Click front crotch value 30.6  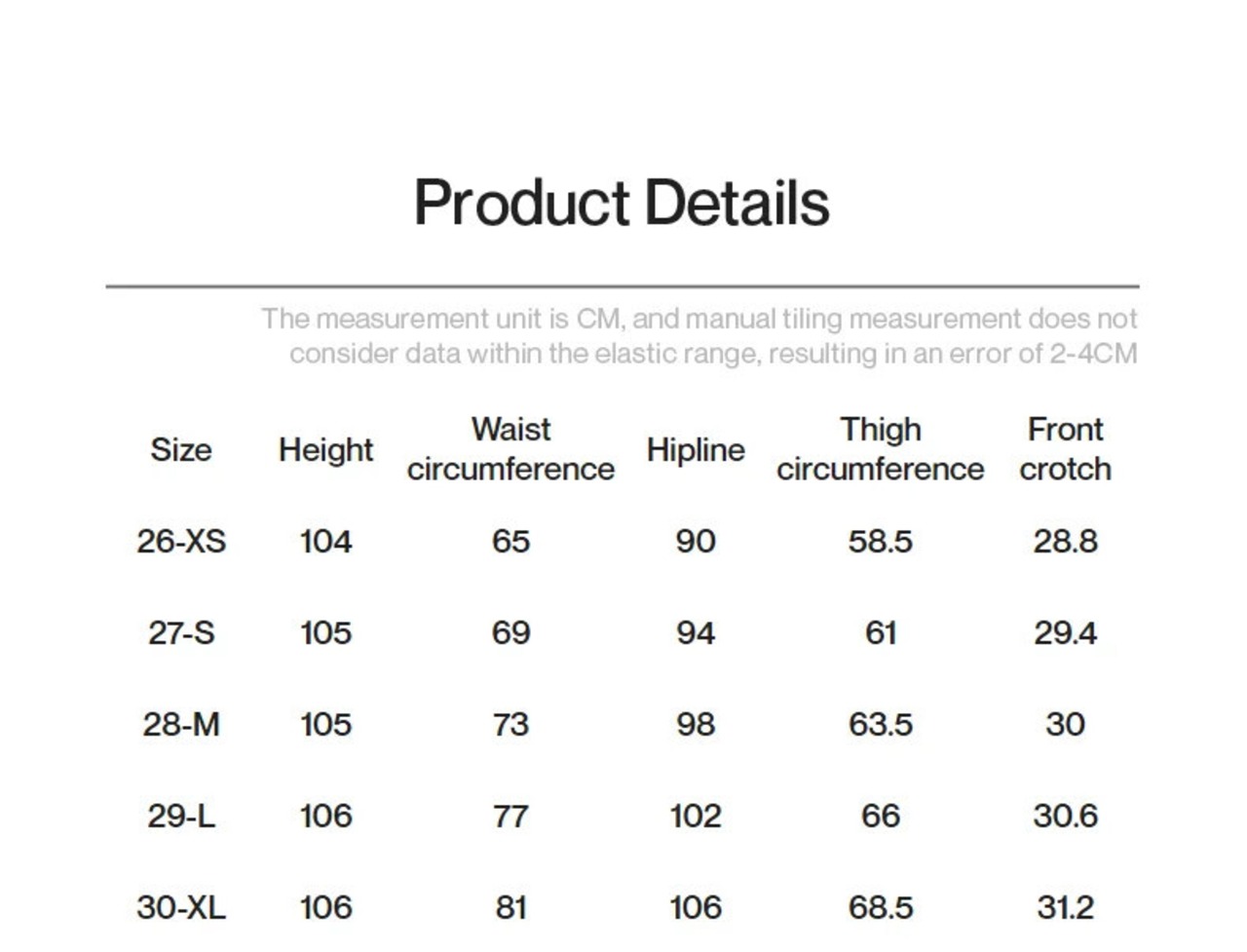tap(1065, 816)
